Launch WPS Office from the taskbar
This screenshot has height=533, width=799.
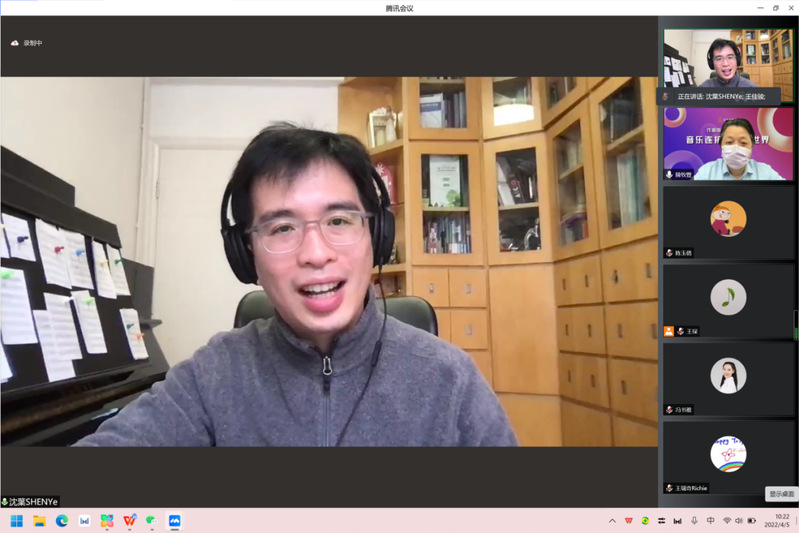coord(129,521)
